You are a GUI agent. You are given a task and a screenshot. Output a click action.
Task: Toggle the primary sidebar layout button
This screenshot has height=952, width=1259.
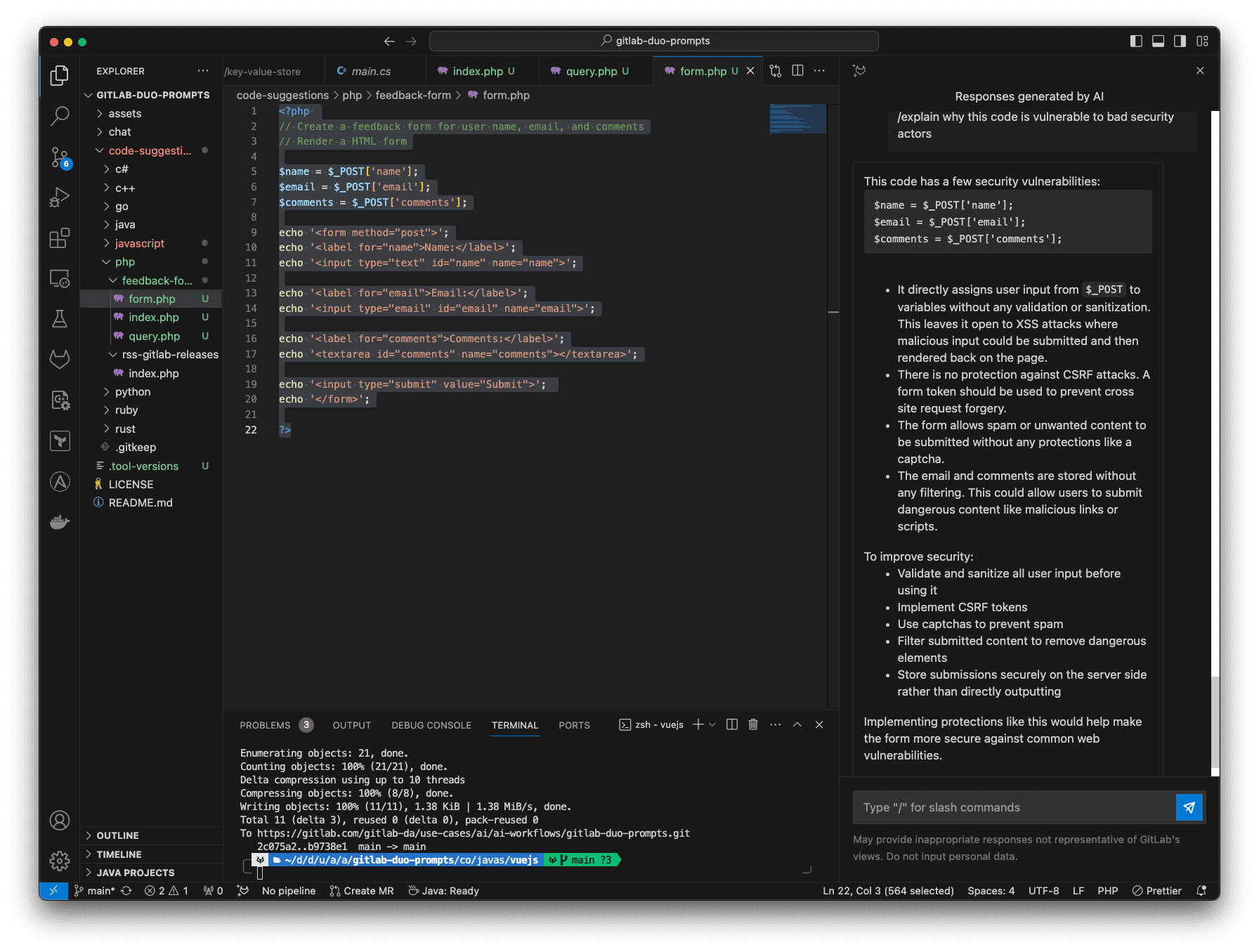point(1136,41)
